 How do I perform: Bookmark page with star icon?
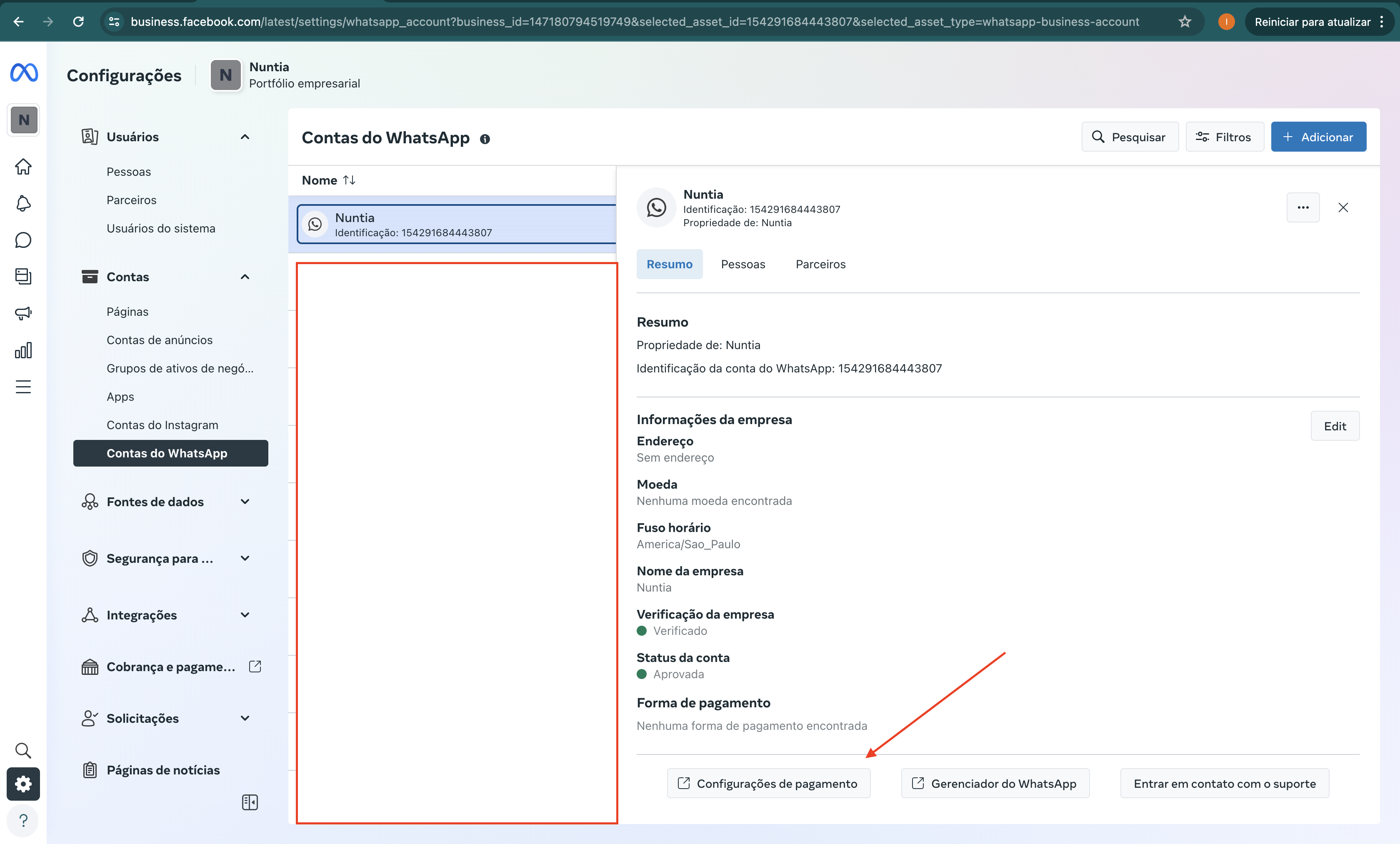click(1185, 22)
